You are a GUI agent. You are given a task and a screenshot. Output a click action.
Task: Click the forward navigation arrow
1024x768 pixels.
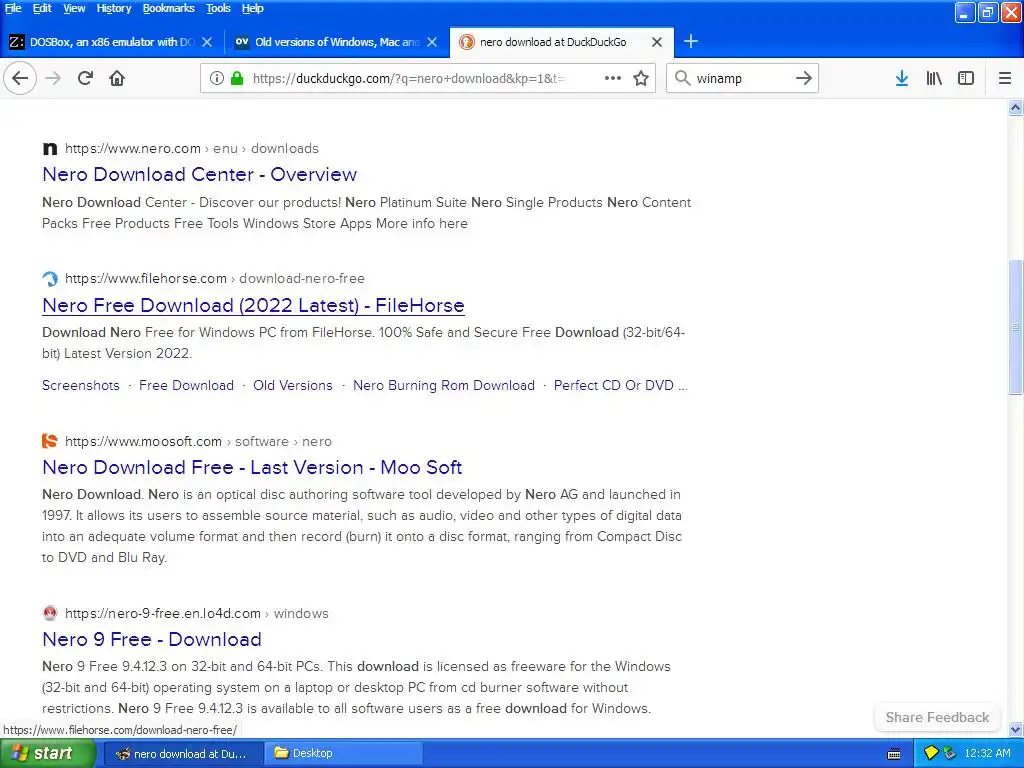53,78
